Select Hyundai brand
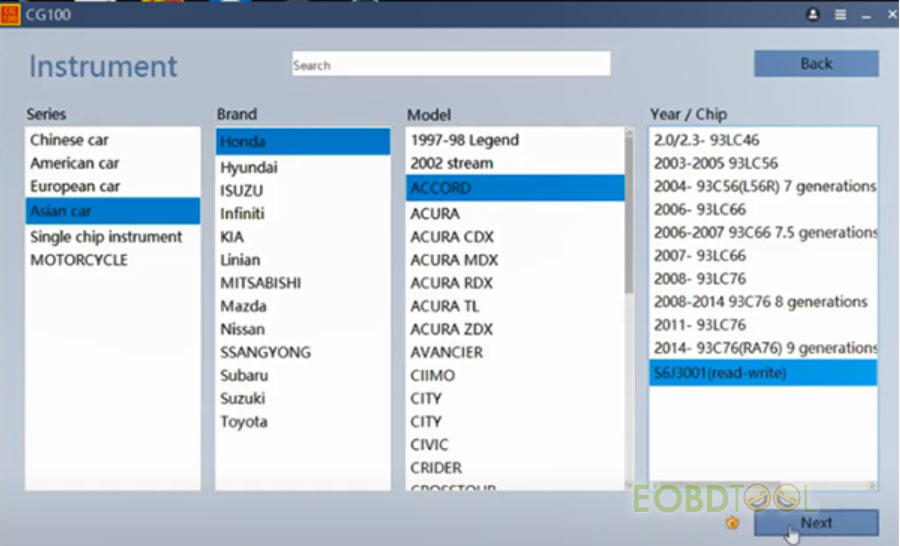The image size is (900, 546). pyautogui.click(x=303, y=168)
